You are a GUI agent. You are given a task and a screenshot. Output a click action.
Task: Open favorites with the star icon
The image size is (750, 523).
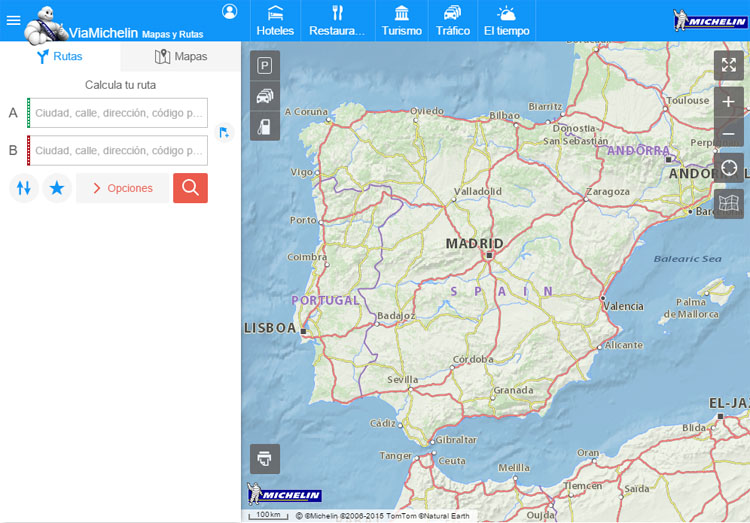tap(57, 188)
